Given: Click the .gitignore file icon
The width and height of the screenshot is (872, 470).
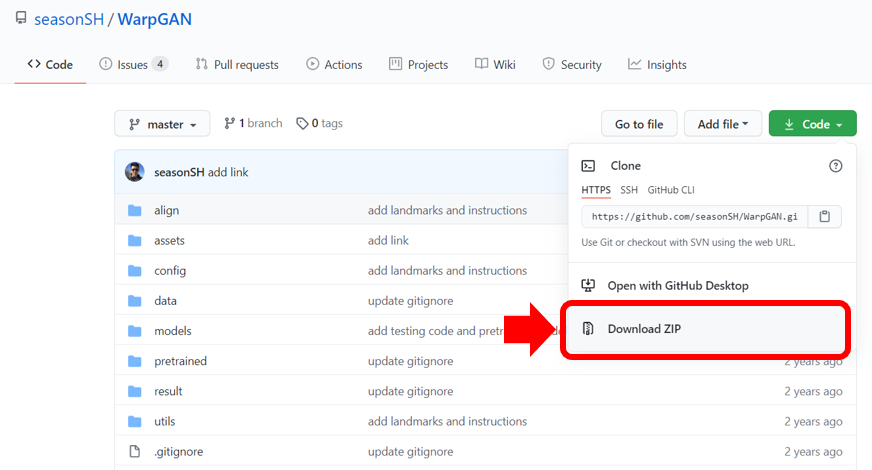Looking at the screenshot, I should pos(135,452).
